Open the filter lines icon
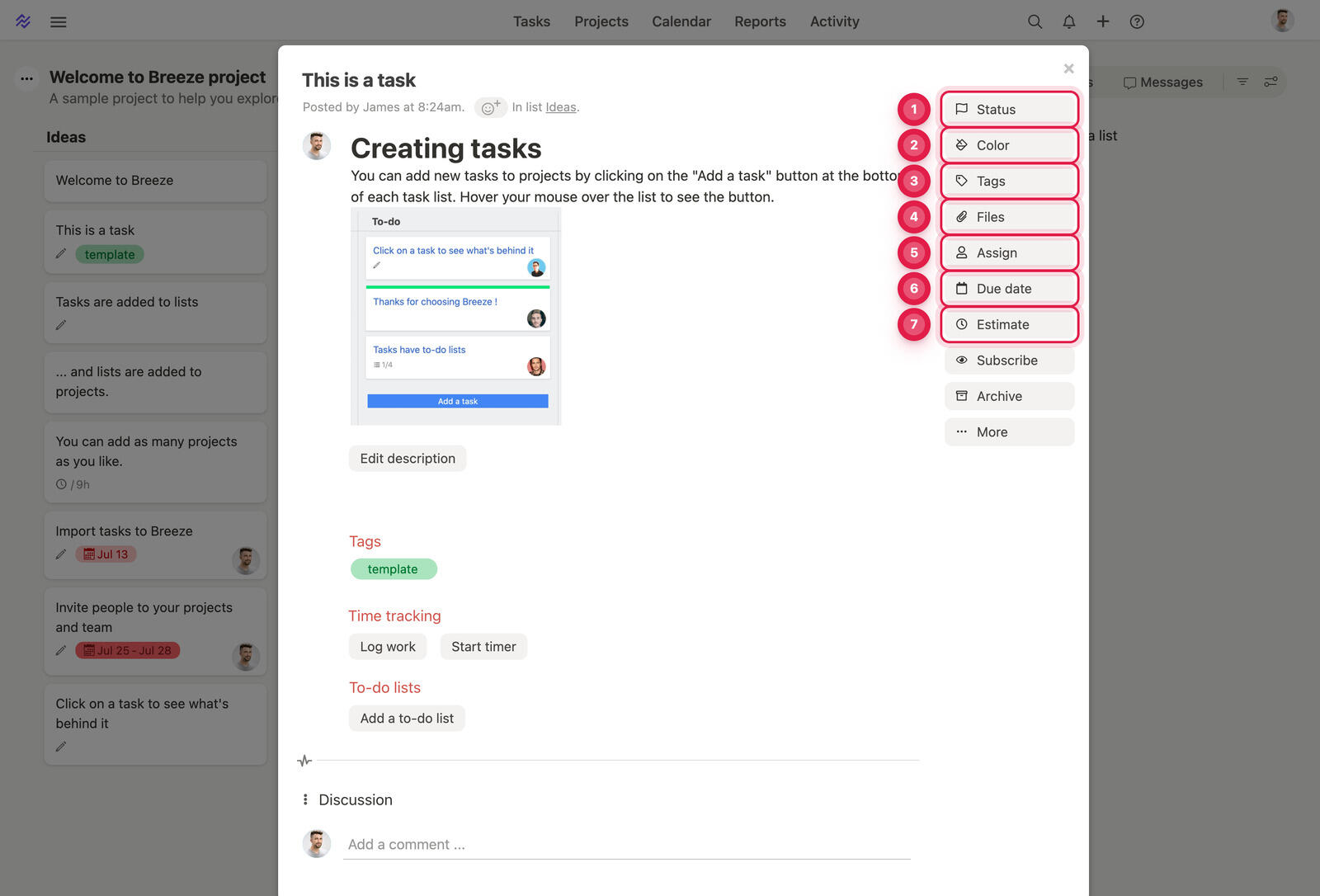1320x896 pixels. click(1242, 82)
